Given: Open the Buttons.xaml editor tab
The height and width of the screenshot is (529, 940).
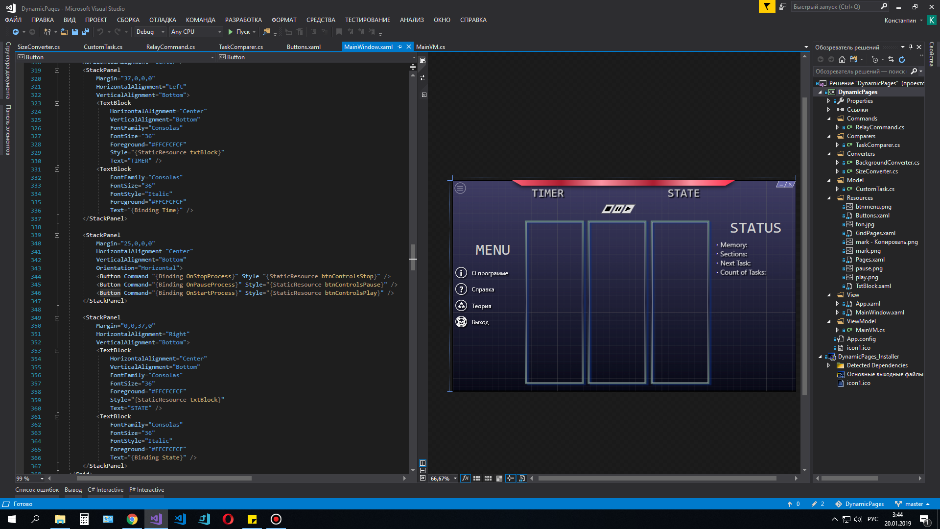Looking at the screenshot, I should pyautogui.click(x=304, y=46).
